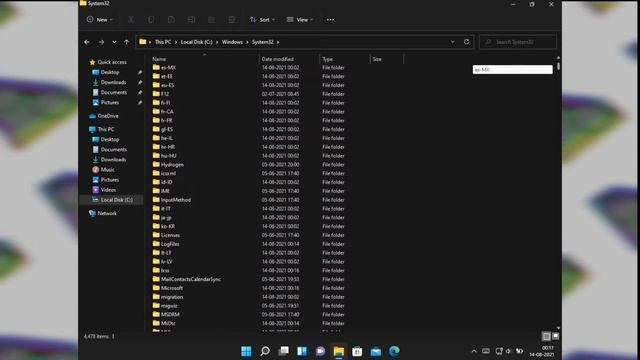The image size is (640, 360).
Task: Open Chat from the taskbar
Action: [320, 351]
